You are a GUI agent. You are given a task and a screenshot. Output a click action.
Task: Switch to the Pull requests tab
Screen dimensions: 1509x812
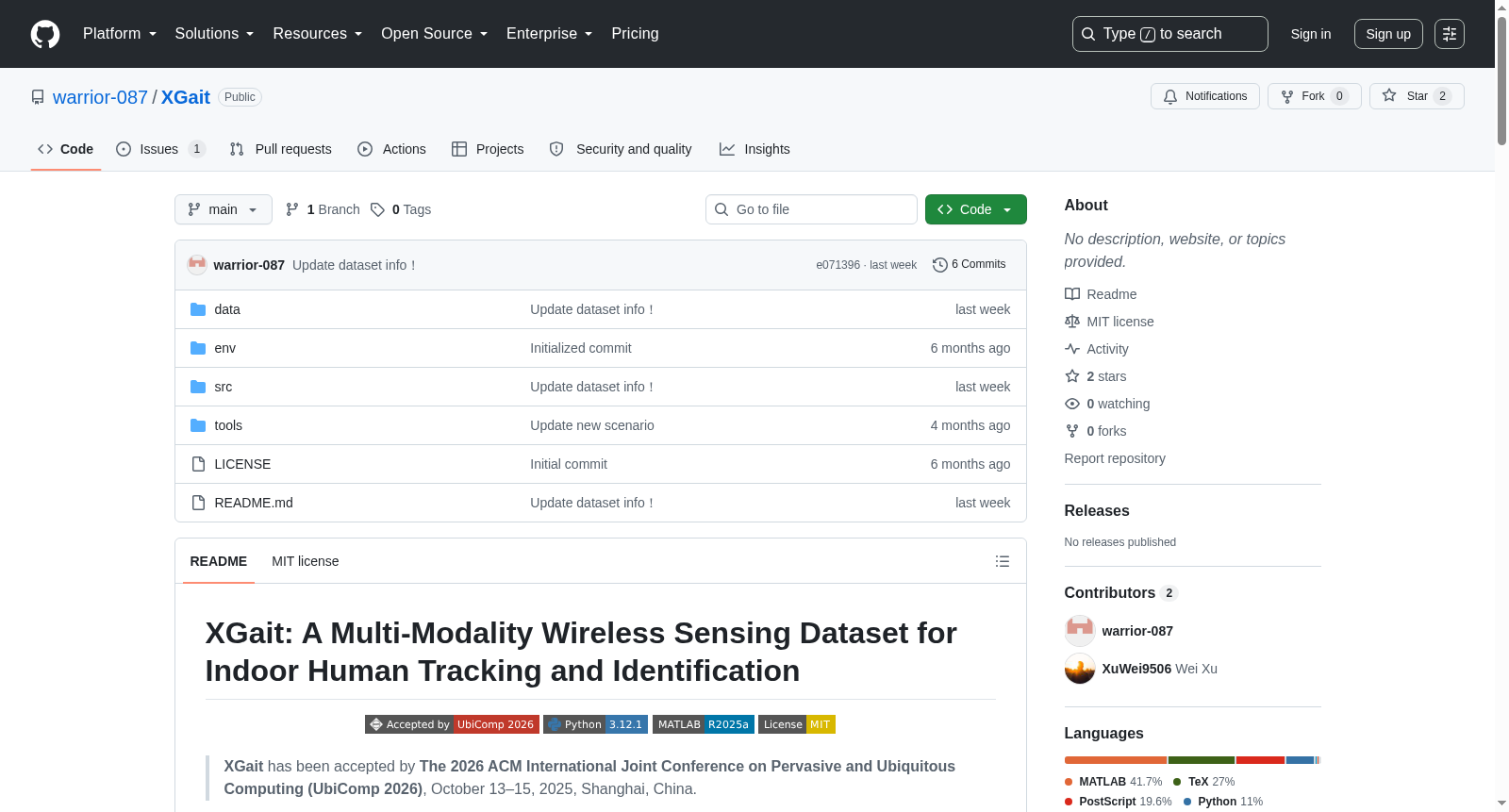[281, 149]
